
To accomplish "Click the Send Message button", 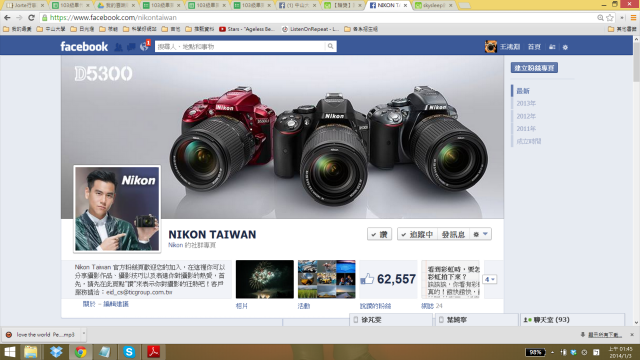I will [x=453, y=234].
